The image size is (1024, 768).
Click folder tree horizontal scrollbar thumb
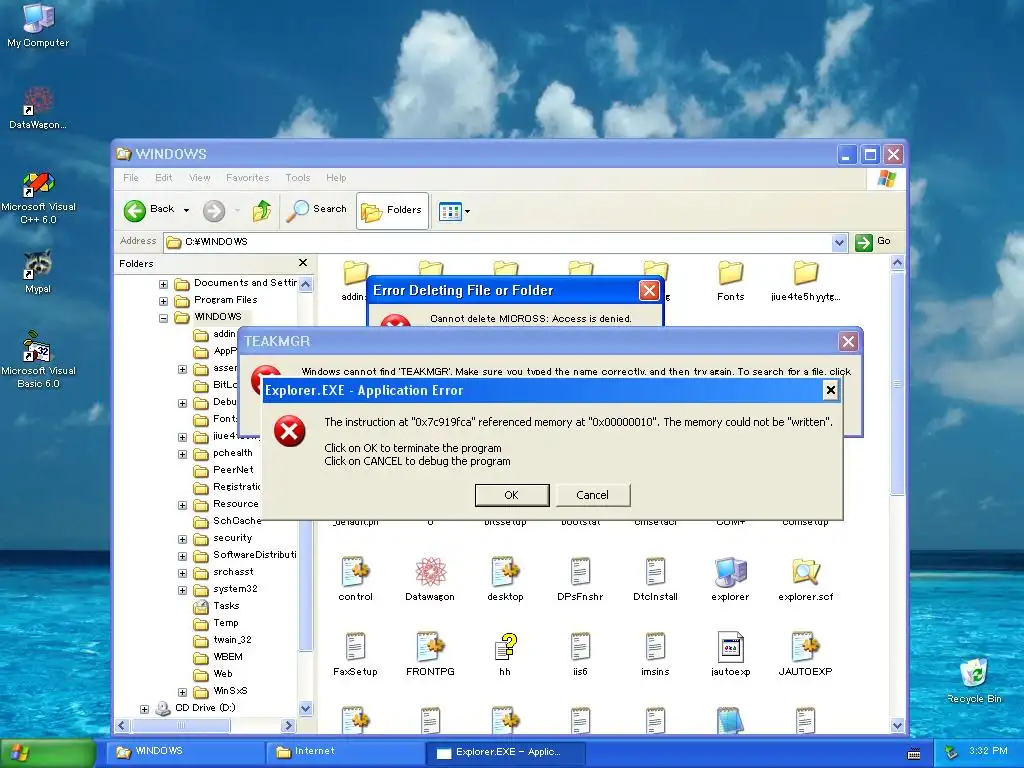181,726
